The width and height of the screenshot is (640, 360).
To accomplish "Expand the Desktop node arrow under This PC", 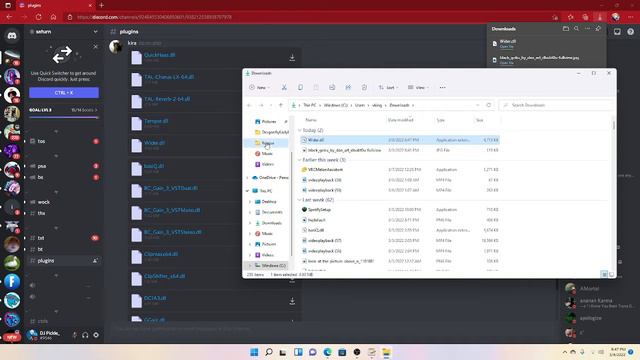I will 250,202.
